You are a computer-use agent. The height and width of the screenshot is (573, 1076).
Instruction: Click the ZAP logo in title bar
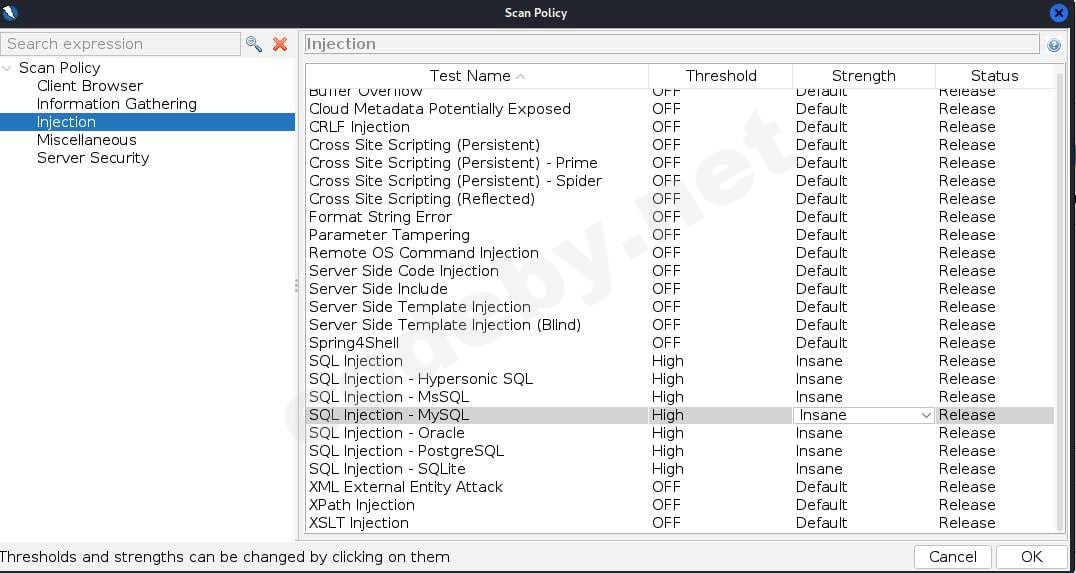click(11, 13)
